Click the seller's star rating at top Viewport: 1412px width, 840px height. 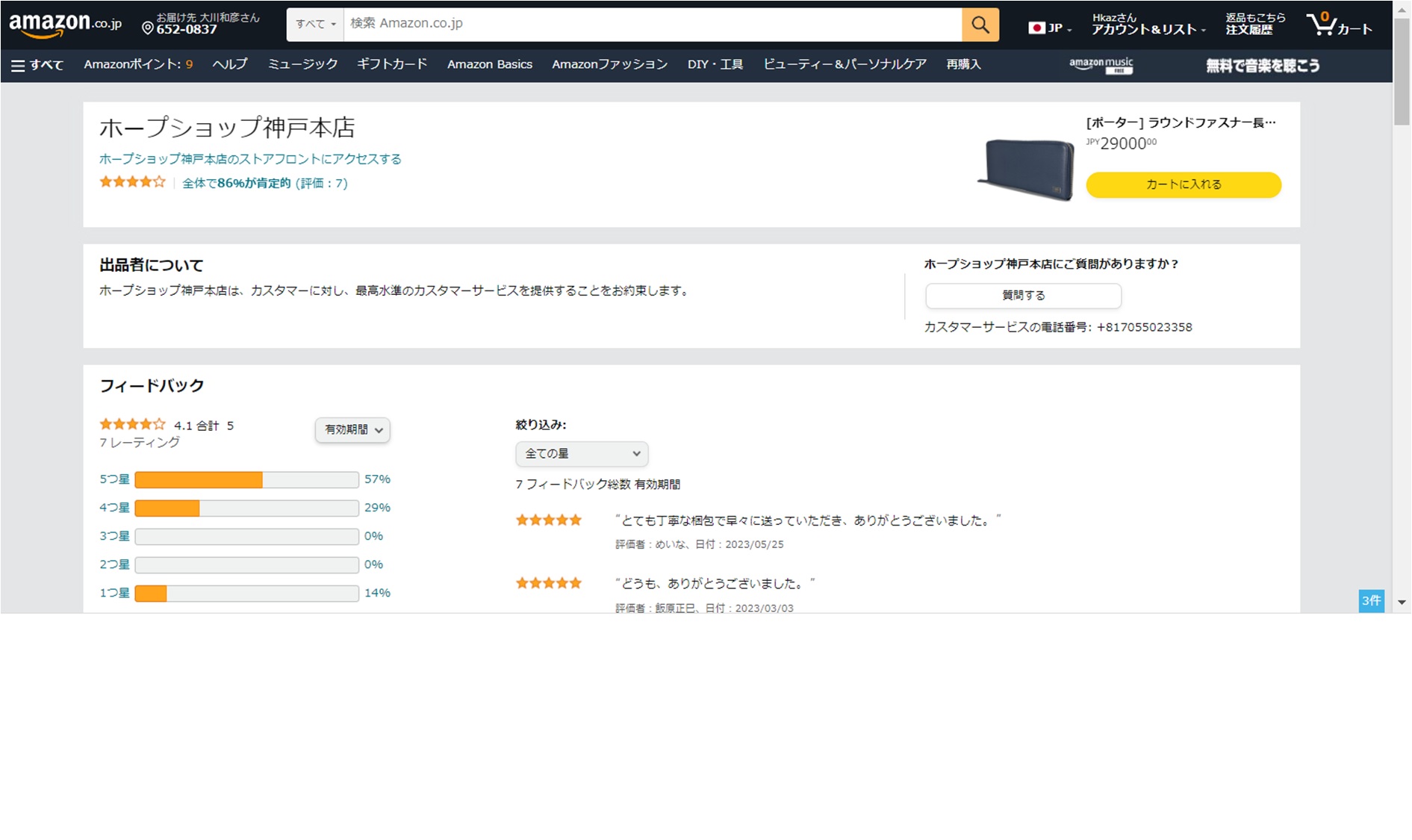pyautogui.click(x=132, y=181)
